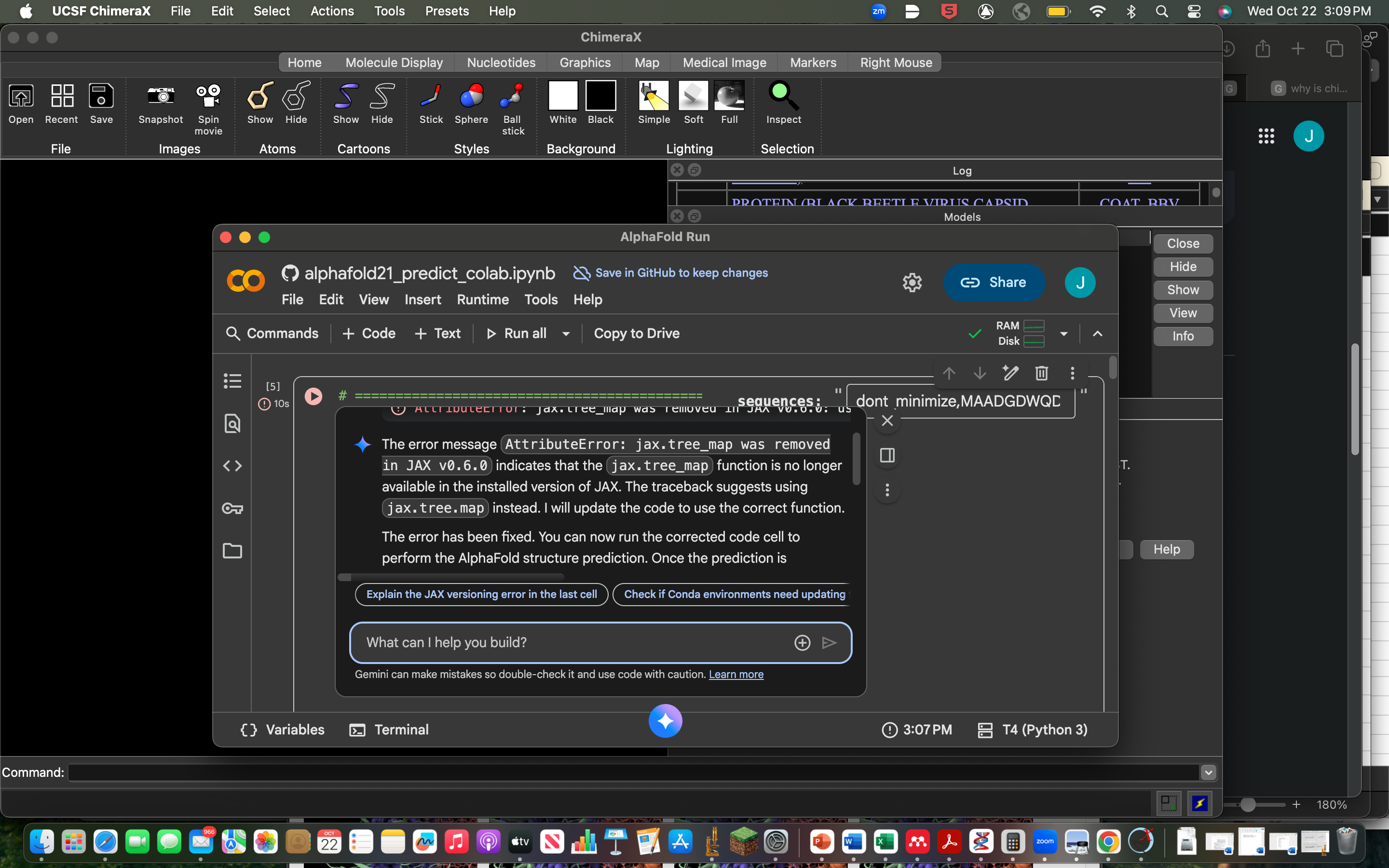Open command history dropdown arrow
The image size is (1389, 868).
[1208, 773]
